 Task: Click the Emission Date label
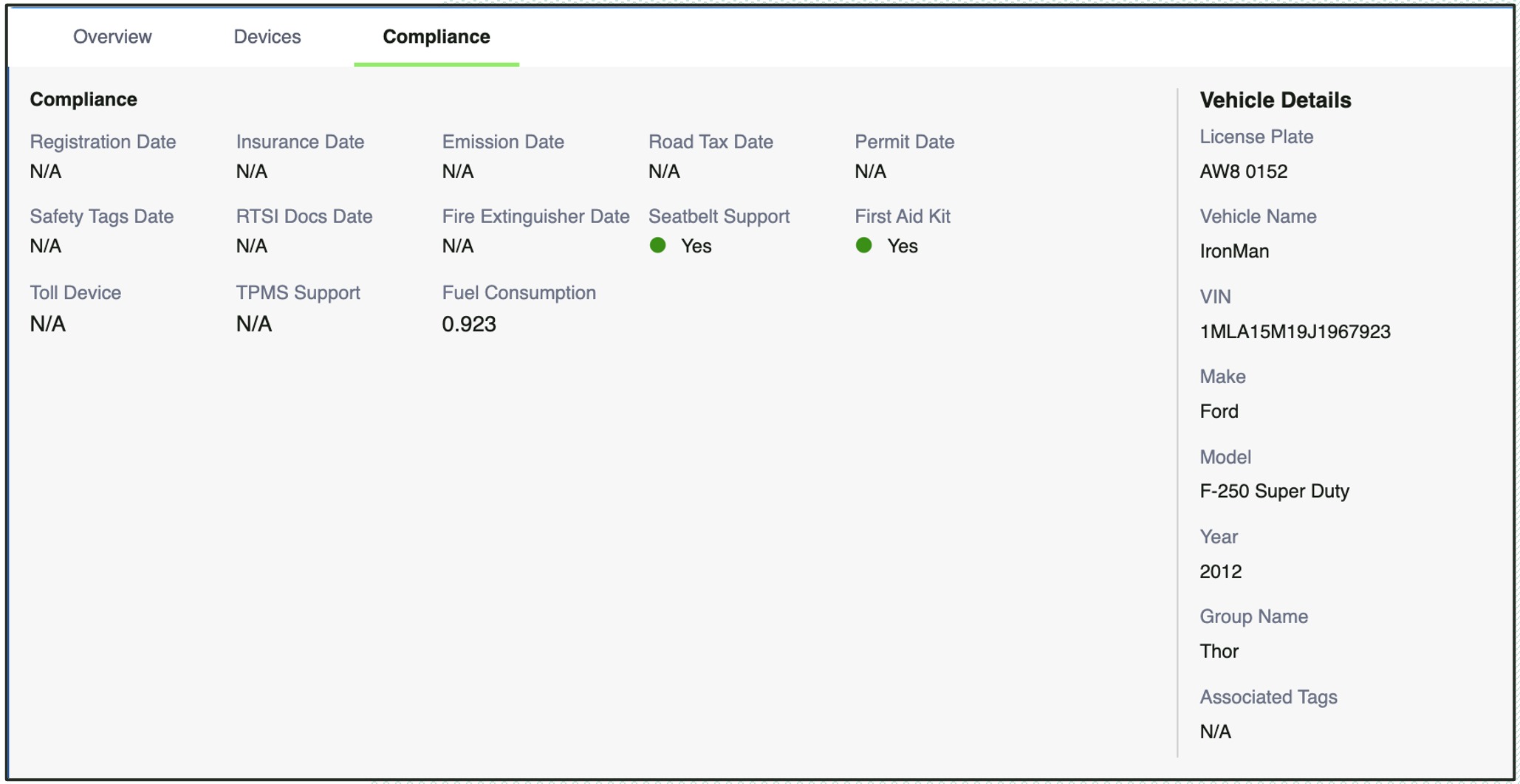coord(503,142)
